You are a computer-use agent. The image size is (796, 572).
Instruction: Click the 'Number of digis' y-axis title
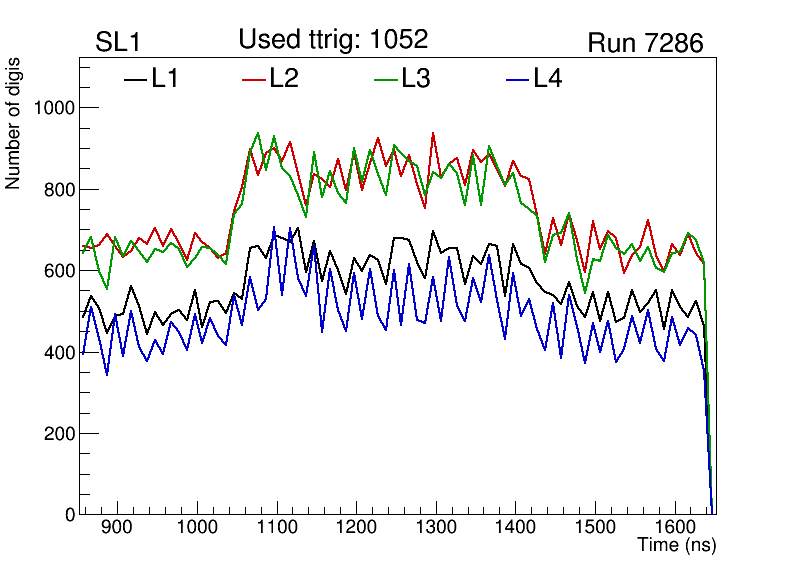14,124
